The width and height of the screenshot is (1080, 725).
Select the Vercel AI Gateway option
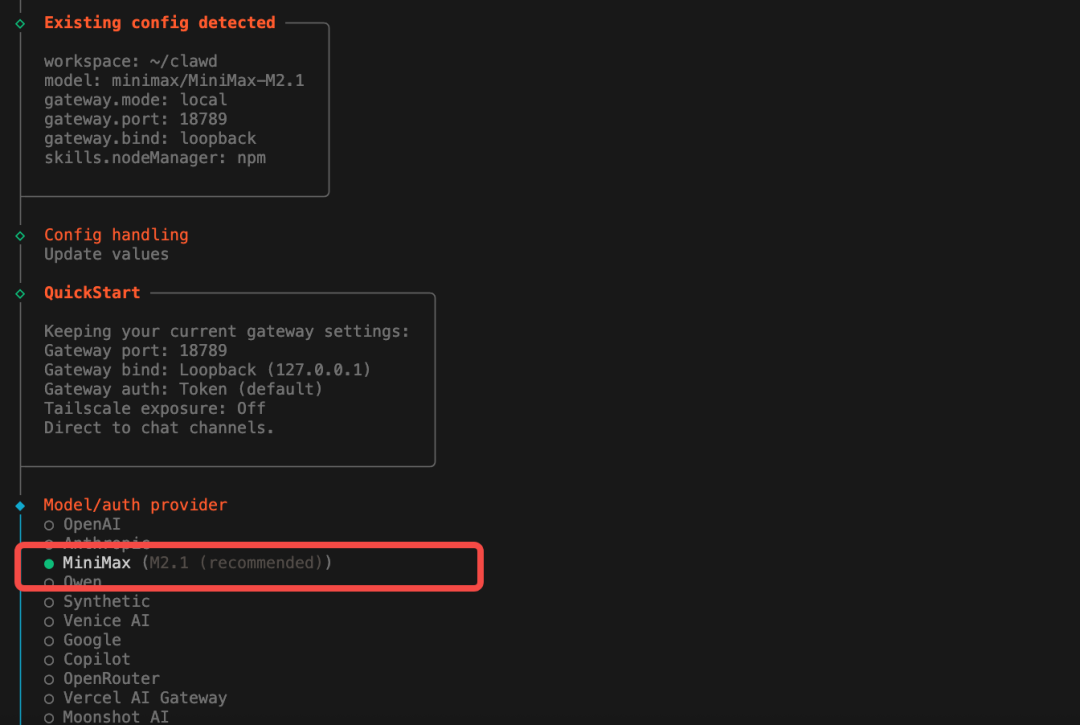tap(144, 698)
